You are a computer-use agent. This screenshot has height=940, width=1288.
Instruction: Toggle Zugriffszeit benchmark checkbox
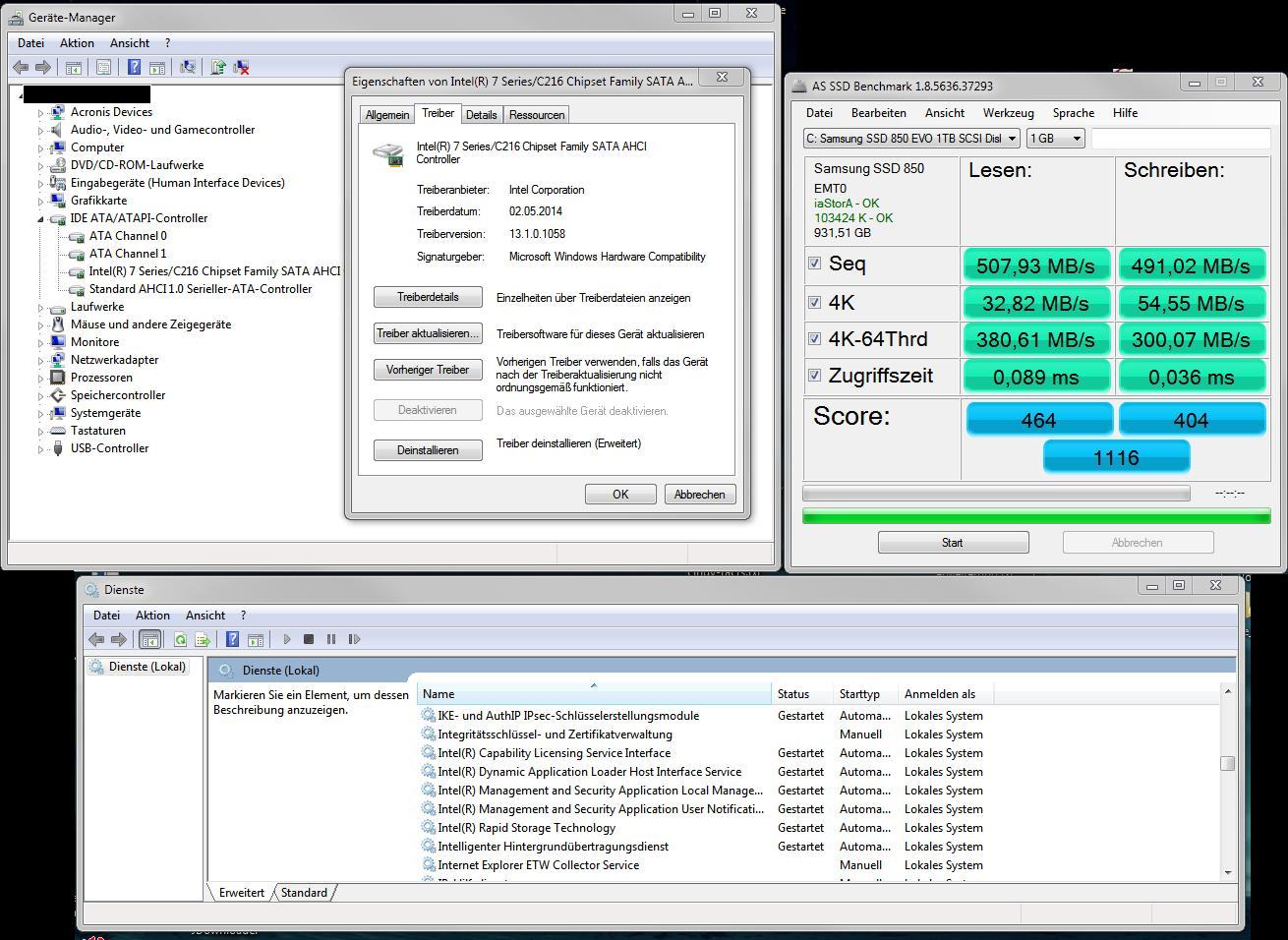[814, 375]
